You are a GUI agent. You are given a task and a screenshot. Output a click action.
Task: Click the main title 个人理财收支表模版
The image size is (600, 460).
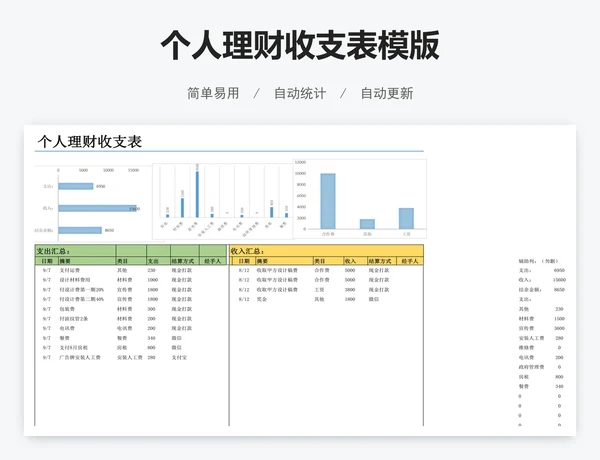pos(300,45)
